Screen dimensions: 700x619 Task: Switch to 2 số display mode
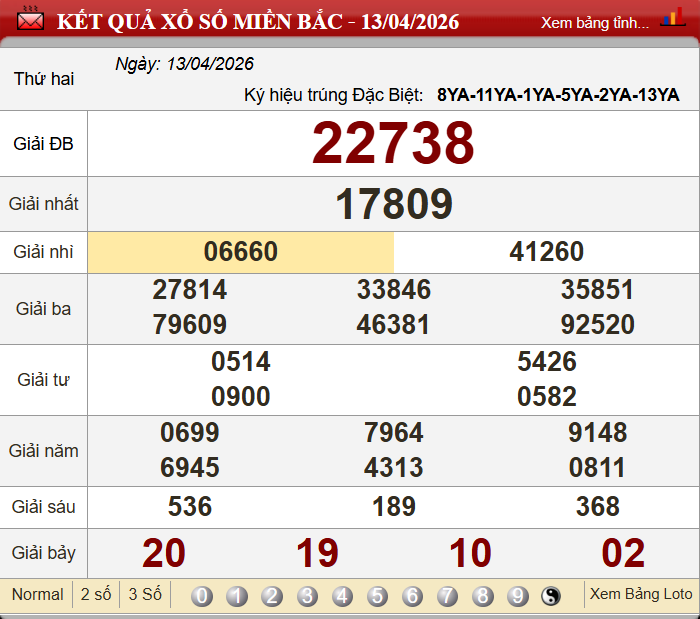point(96,594)
